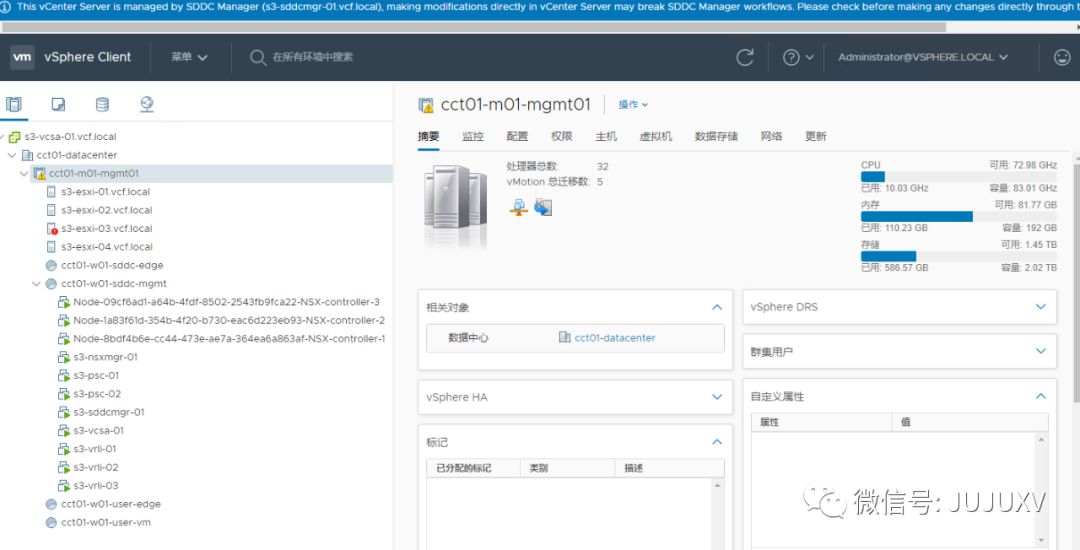Click VM icon next to s3-psc-01
This screenshot has height=550, width=1080.
pos(63,375)
